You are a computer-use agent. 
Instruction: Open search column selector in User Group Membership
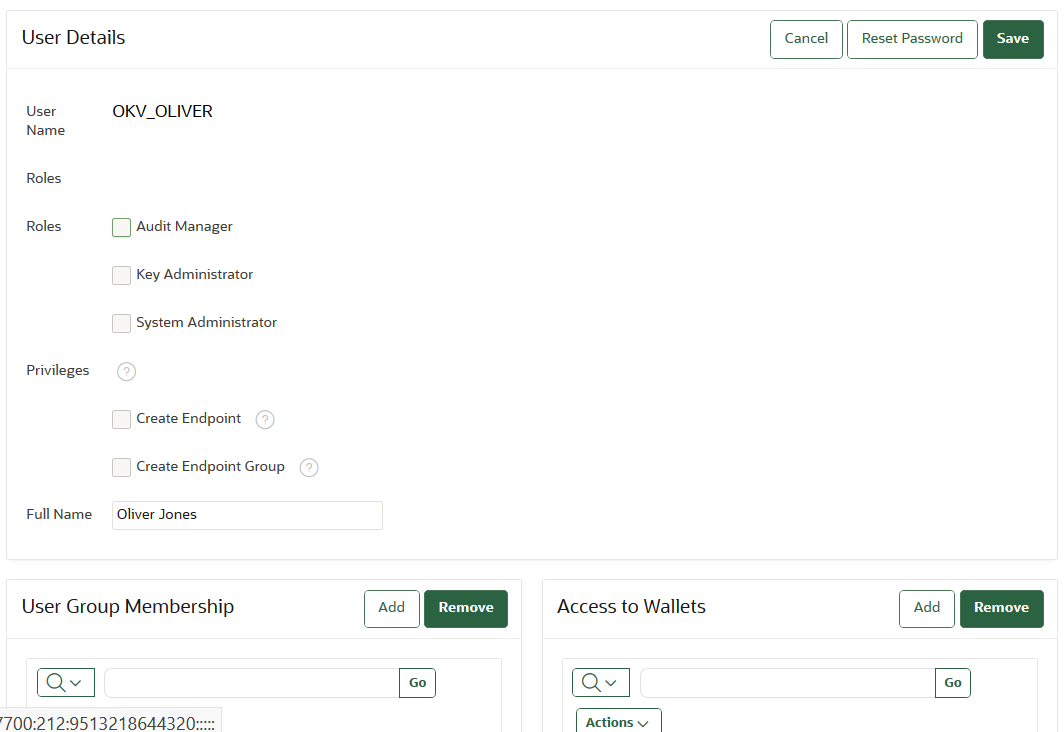(66, 682)
